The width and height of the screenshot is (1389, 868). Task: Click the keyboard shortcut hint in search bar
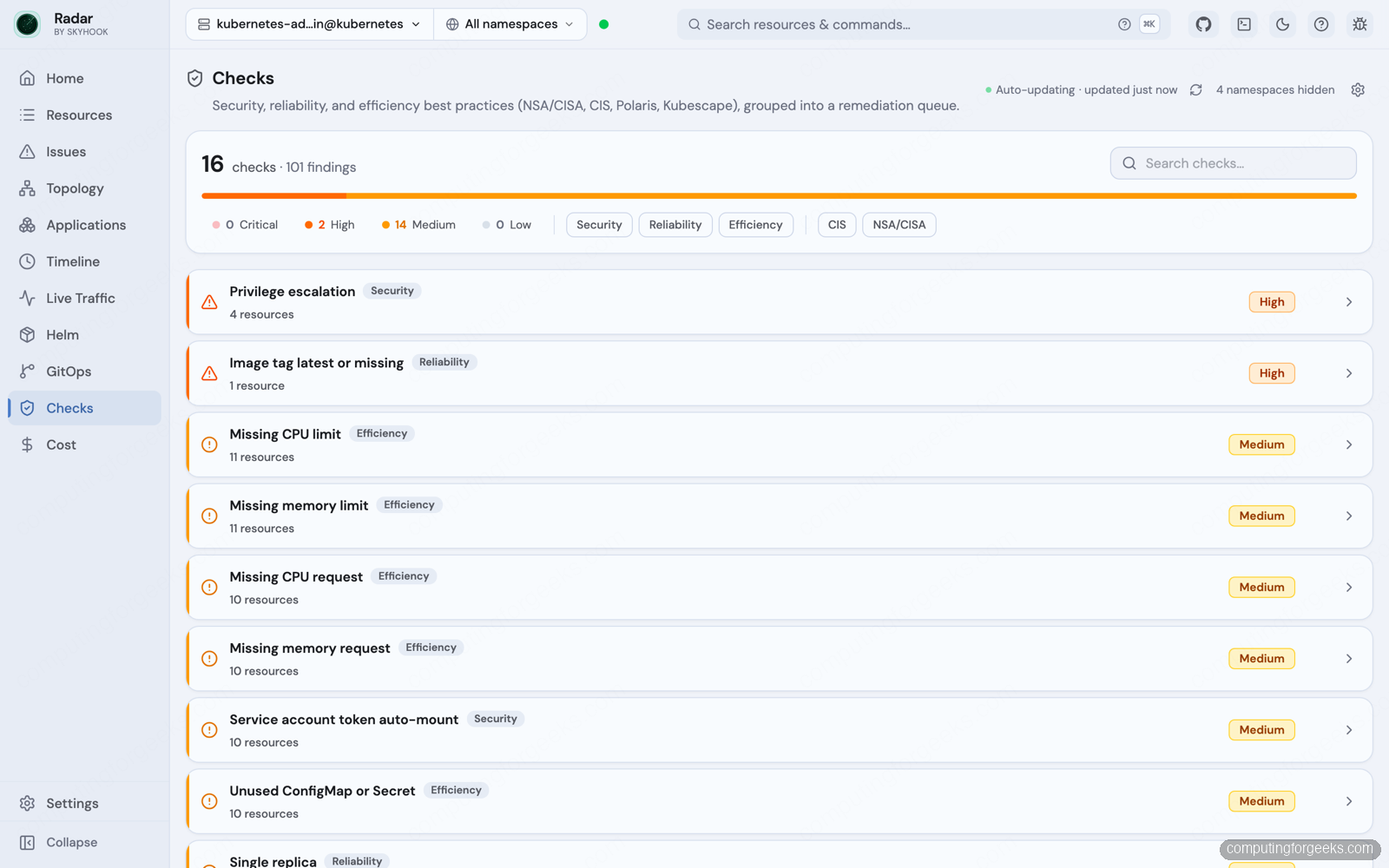point(1149,24)
